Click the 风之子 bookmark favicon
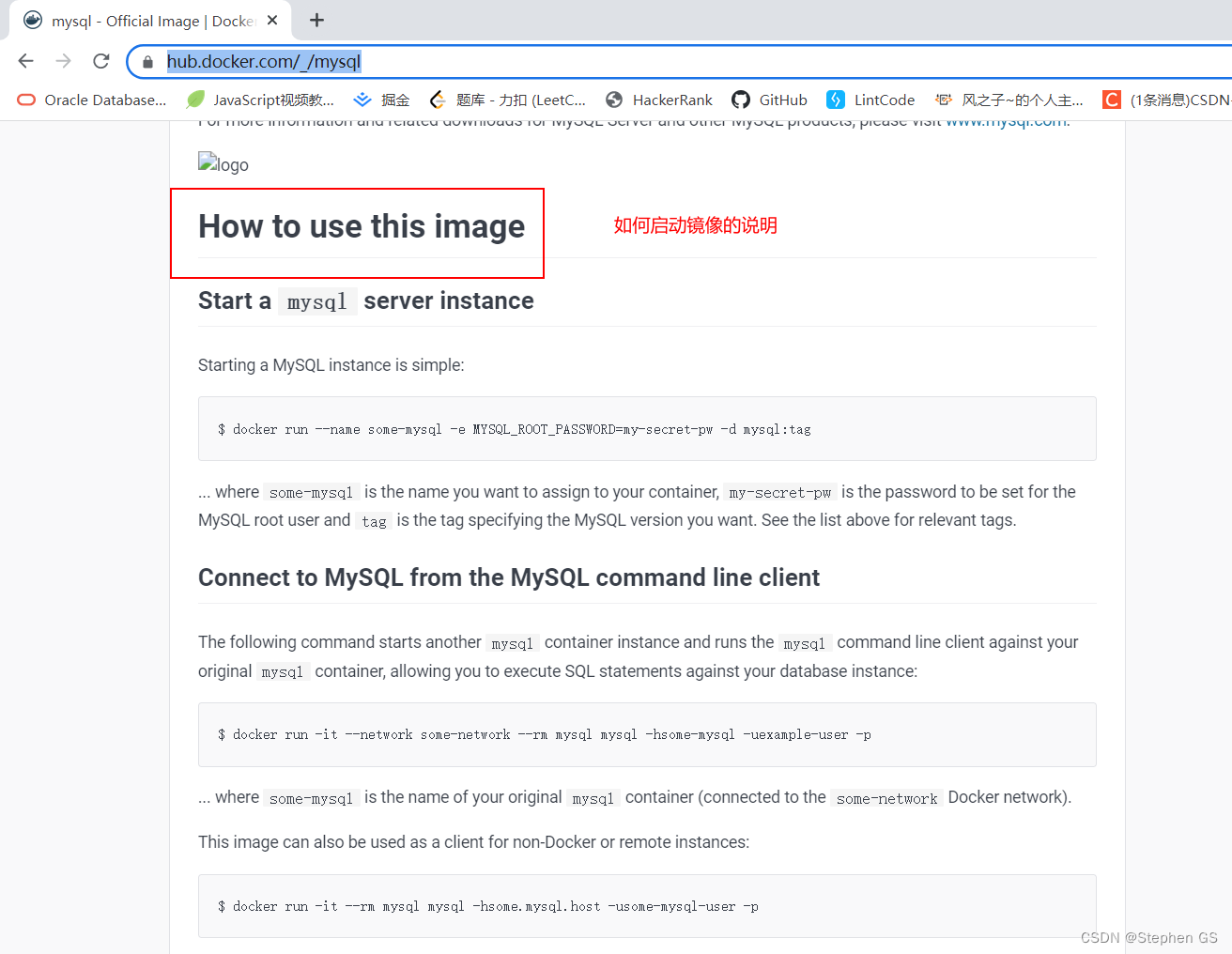 944,100
